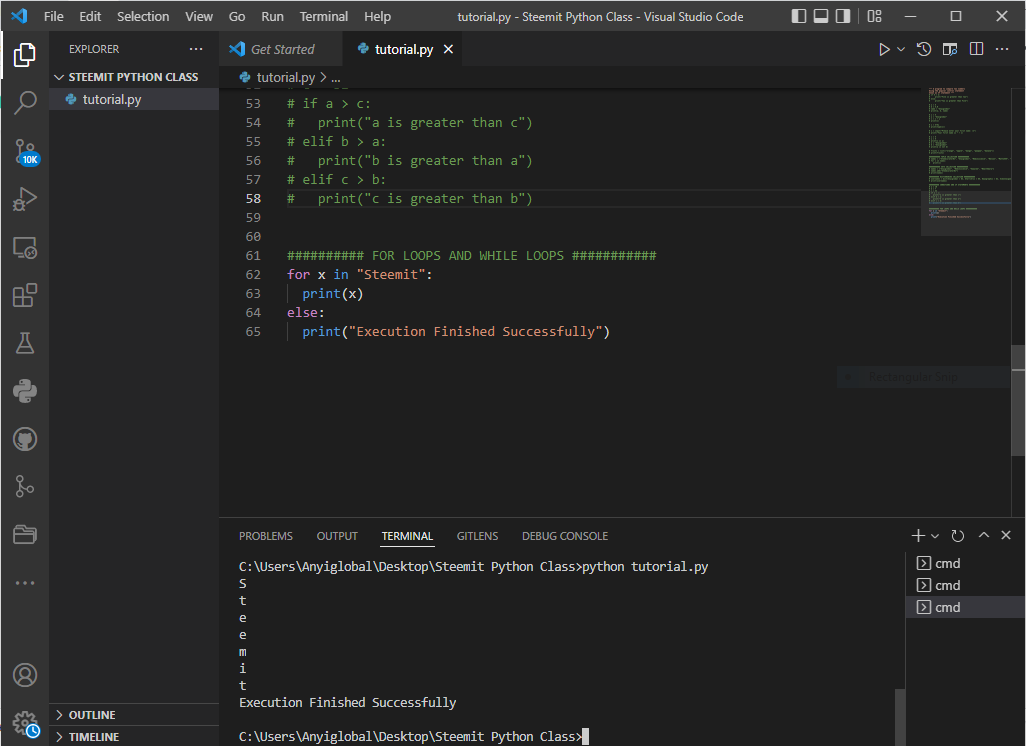Open the Manage settings gear icon
Screen dimensions: 1026x746
(x=25, y=723)
